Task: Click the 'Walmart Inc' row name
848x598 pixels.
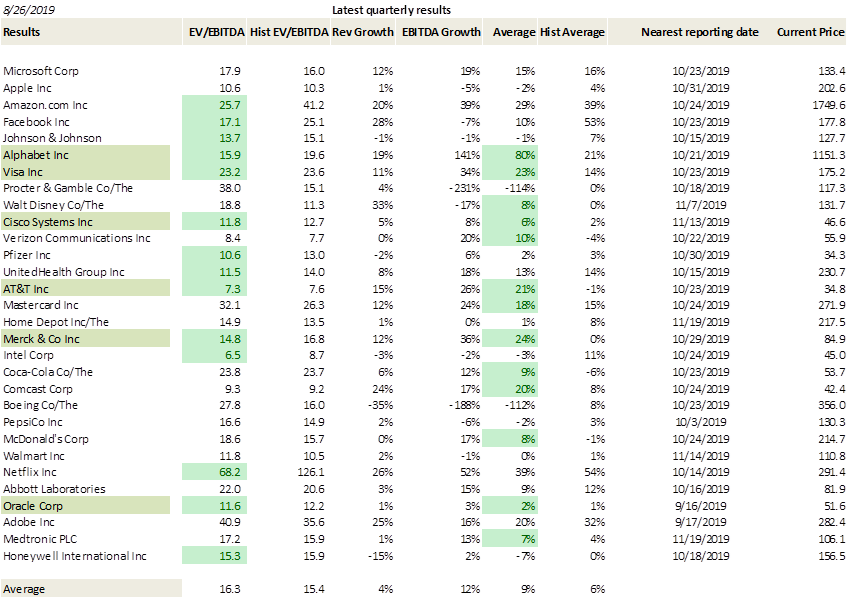Action: (x=34, y=456)
